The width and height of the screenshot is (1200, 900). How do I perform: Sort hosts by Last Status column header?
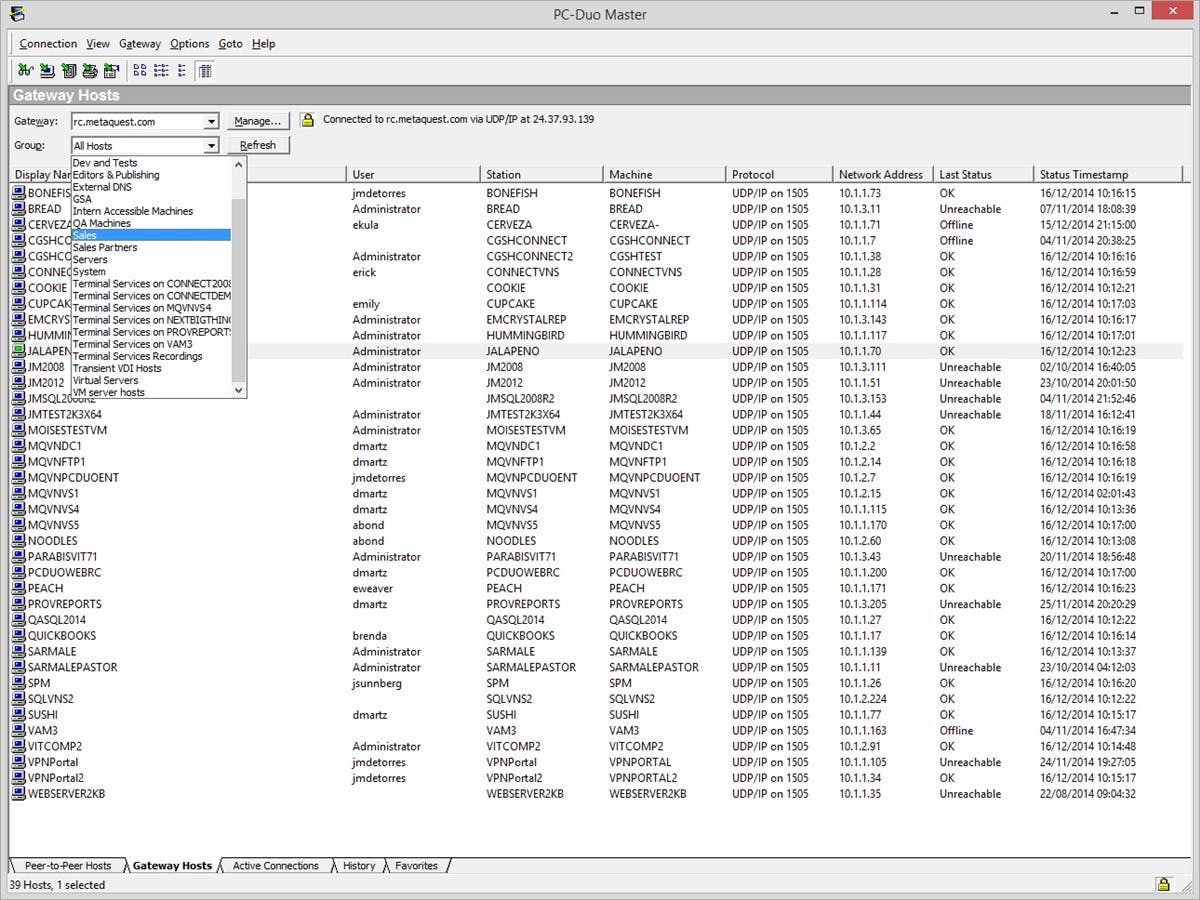pos(965,175)
